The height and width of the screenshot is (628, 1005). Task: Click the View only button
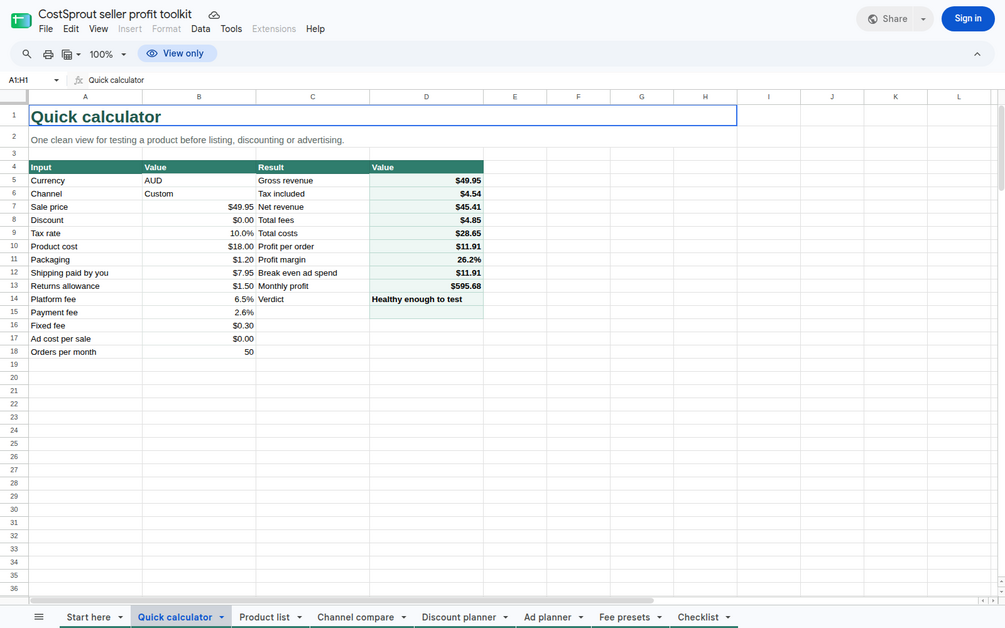[177, 54]
